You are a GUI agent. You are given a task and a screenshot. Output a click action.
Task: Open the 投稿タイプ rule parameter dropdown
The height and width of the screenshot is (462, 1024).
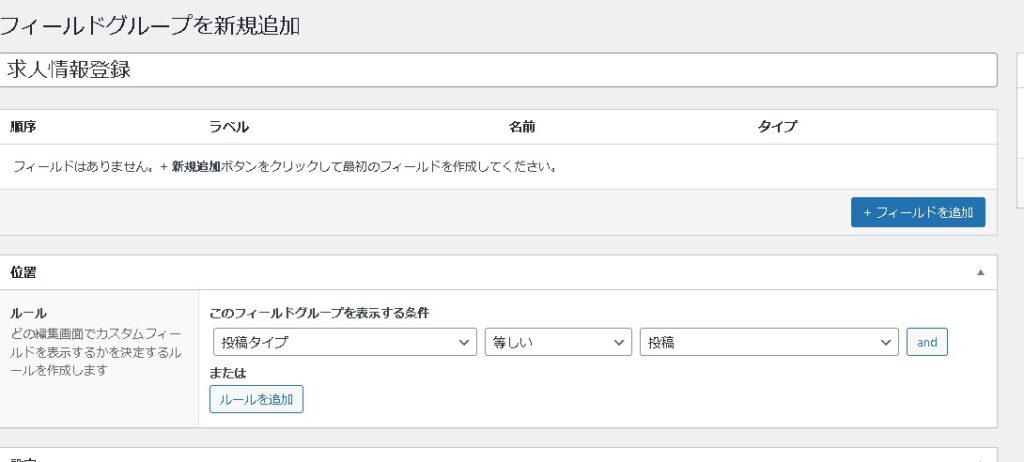pos(344,342)
